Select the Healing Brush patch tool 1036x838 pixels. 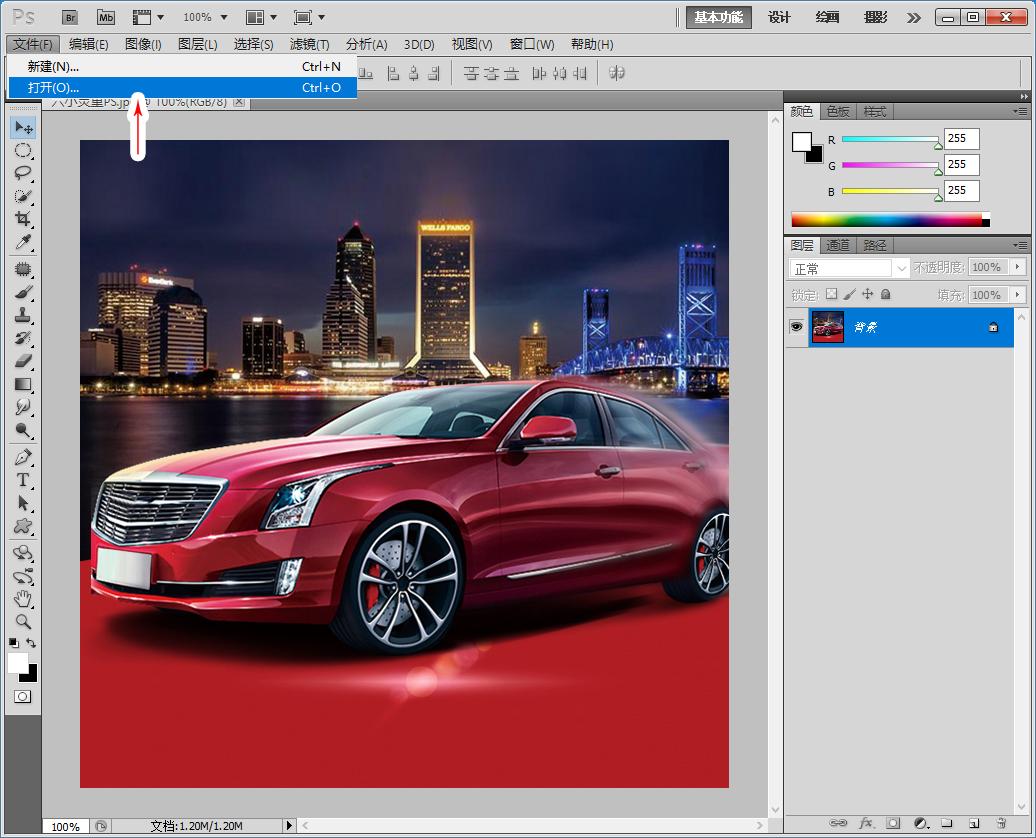(23, 269)
